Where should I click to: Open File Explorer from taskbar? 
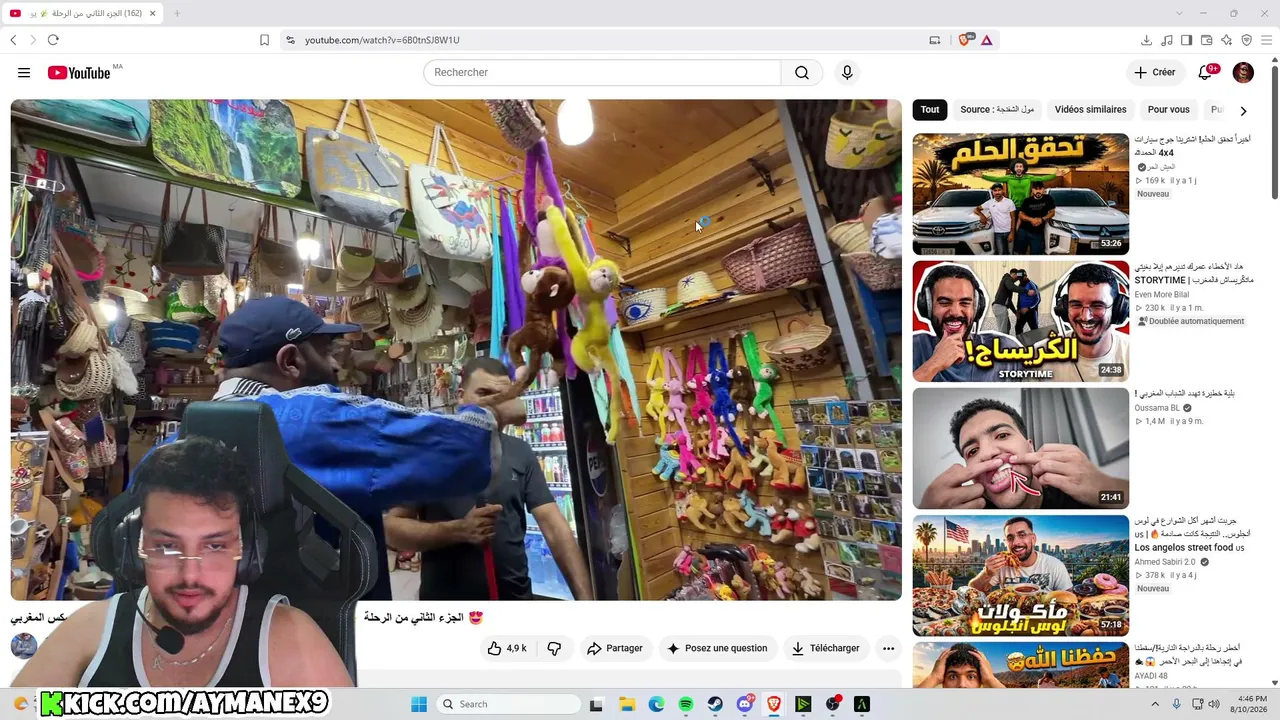pyautogui.click(x=626, y=704)
